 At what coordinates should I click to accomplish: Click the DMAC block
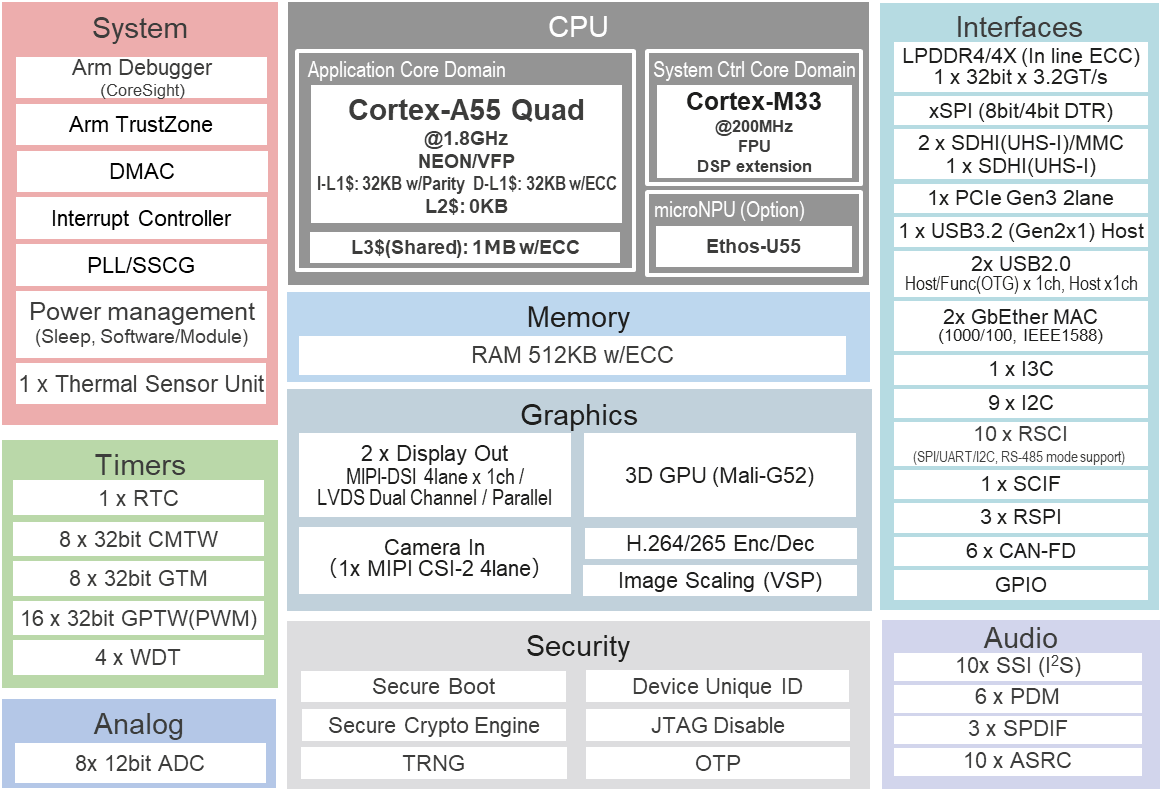(x=141, y=171)
